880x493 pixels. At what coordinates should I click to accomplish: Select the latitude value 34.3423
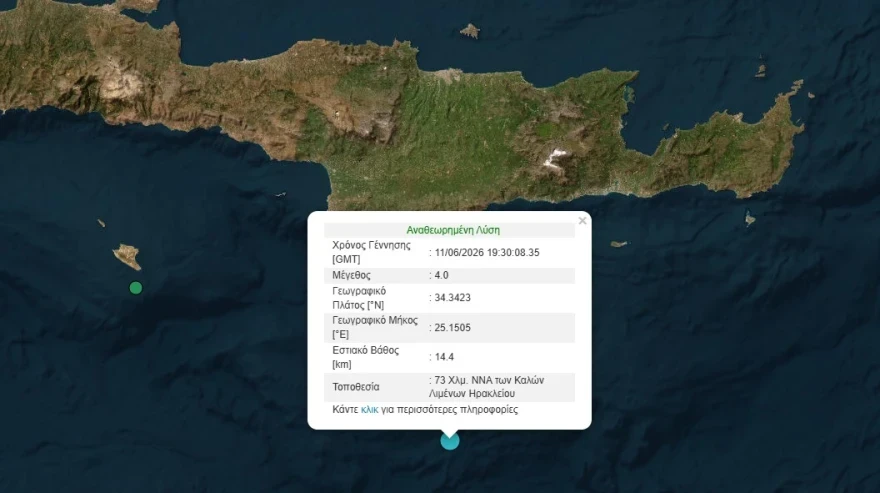(452, 298)
